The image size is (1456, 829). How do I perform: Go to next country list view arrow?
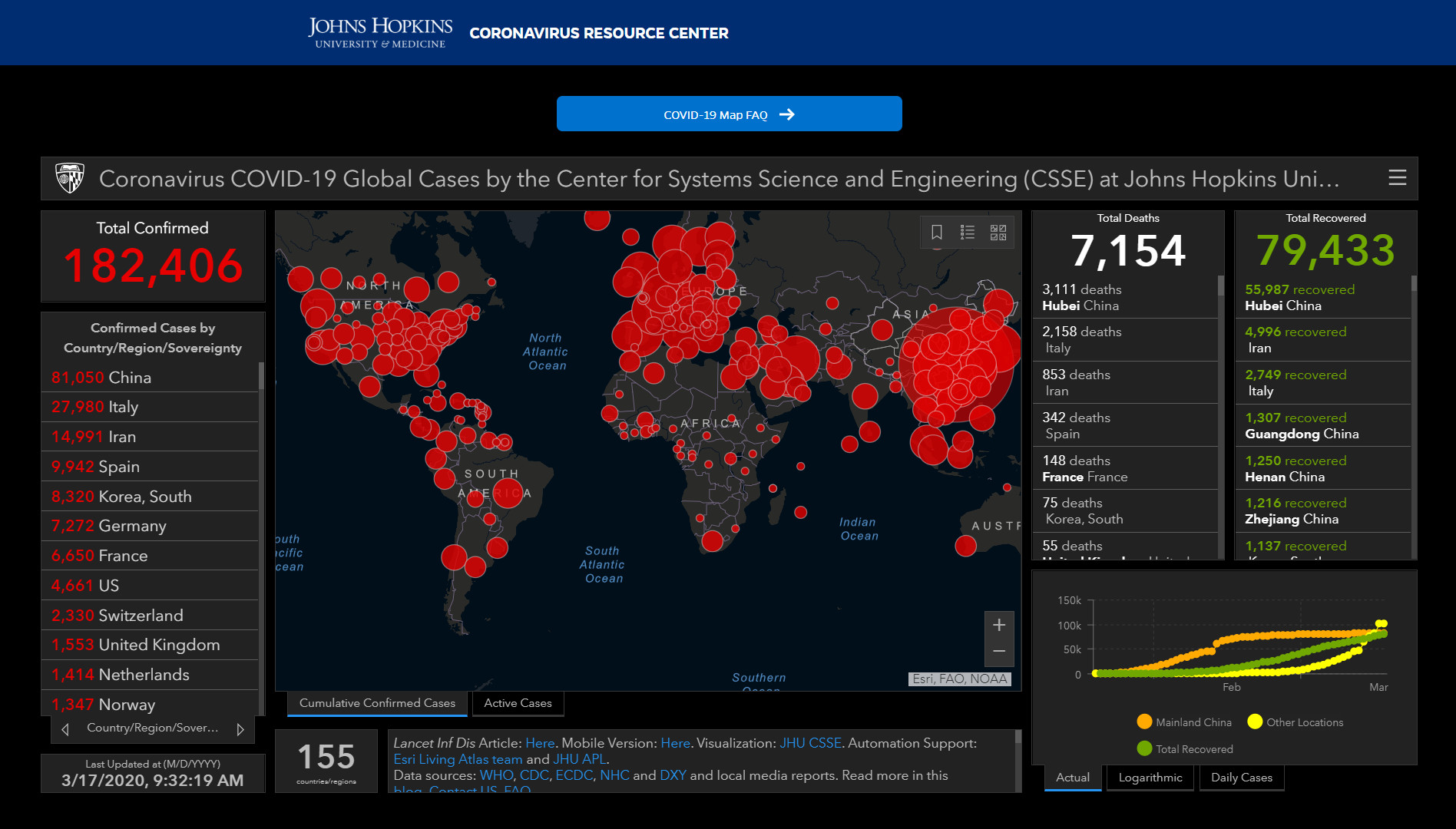pyautogui.click(x=240, y=729)
